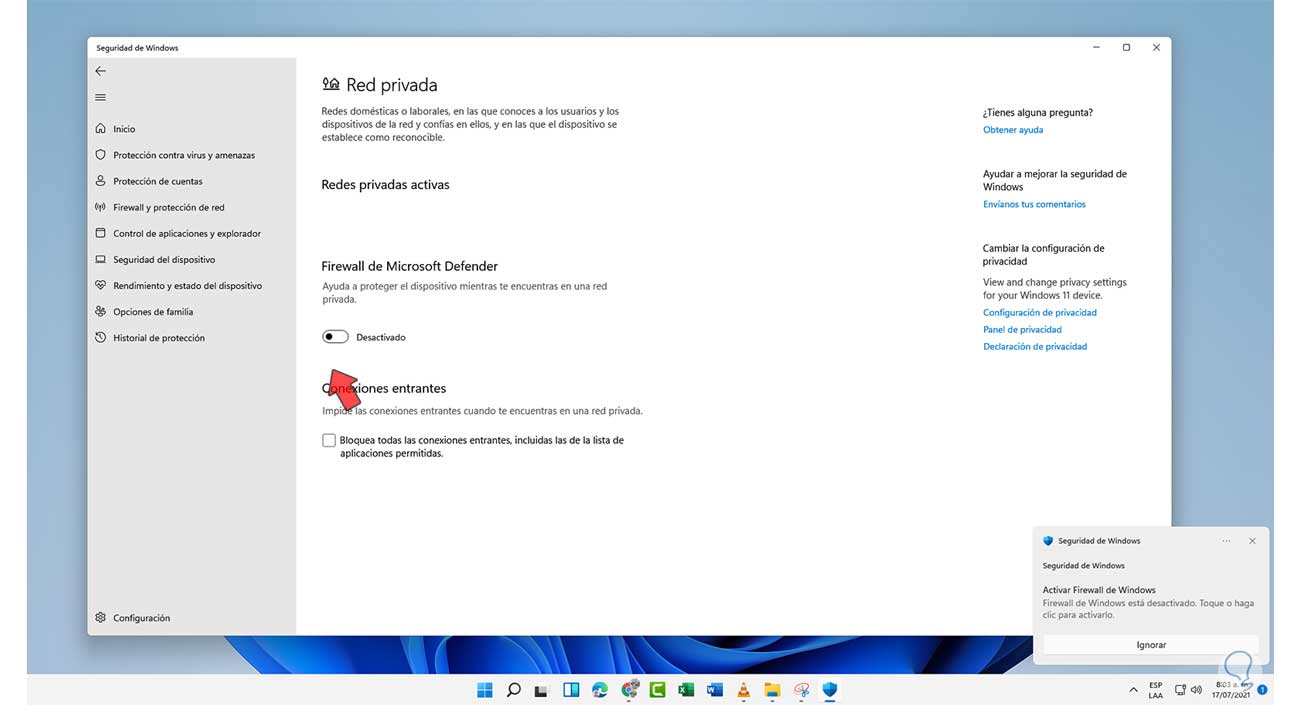This screenshot has width=1300, height=705.
Task: Open Configuración de privacidad link
Action: (x=1040, y=313)
